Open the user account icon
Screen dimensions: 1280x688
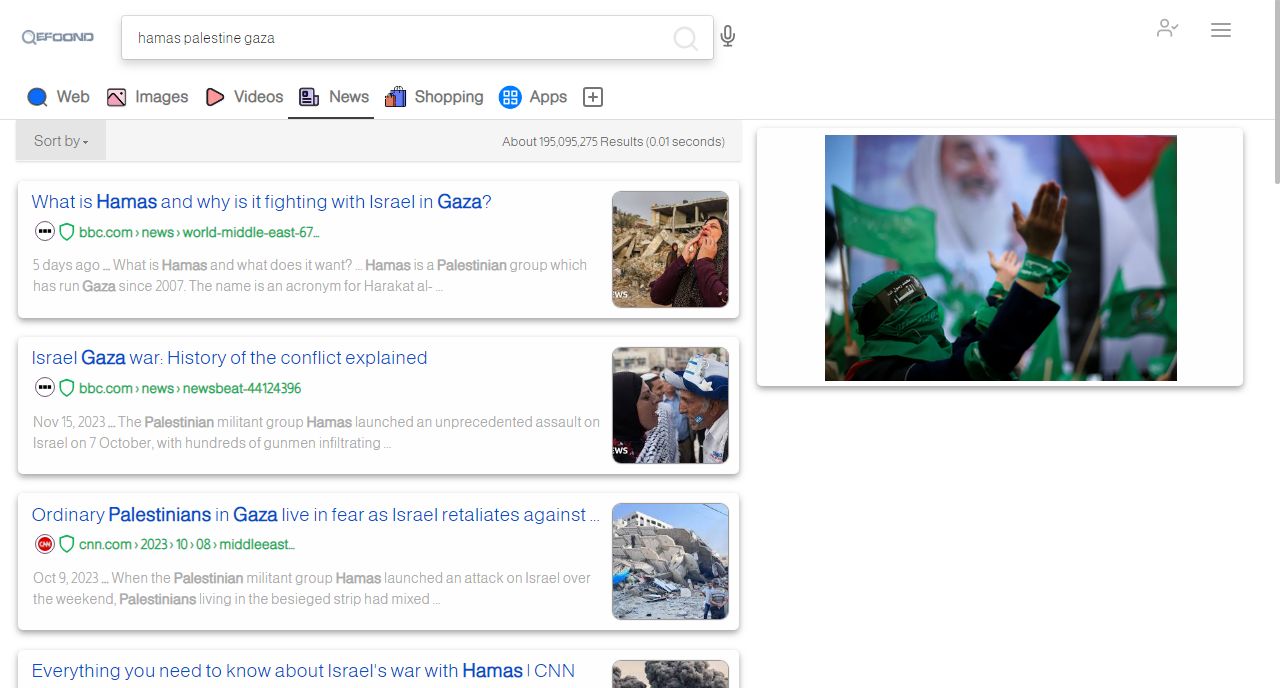click(x=1167, y=29)
